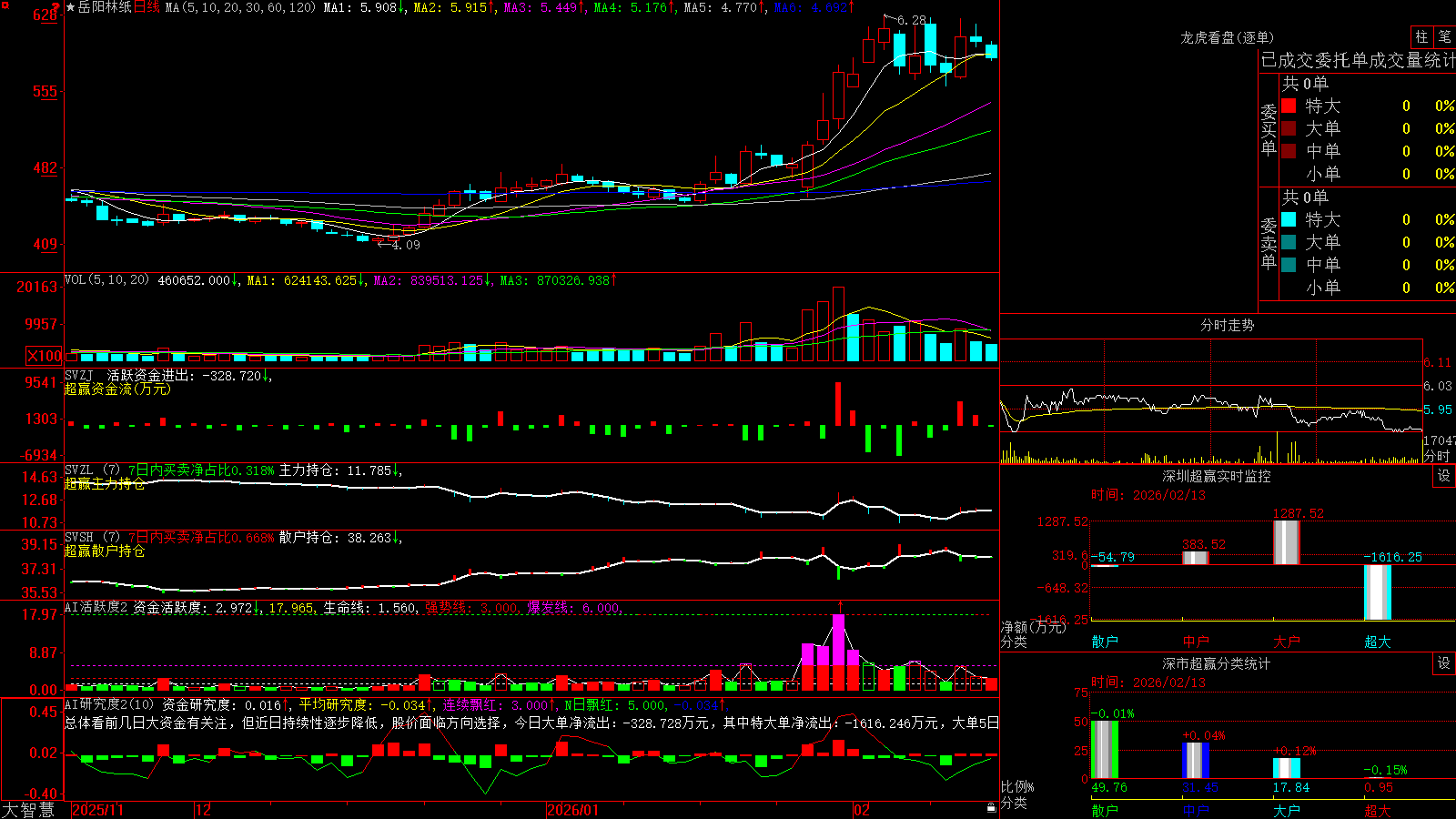
Task: Click the 已成交委托单成交量统计 header
Action: tap(1358, 60)
